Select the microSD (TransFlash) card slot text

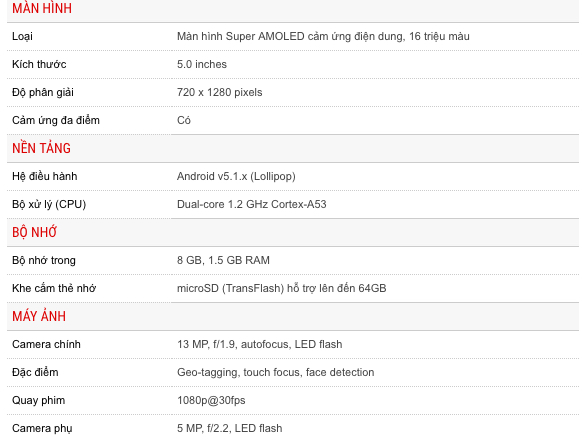[281, 288]
